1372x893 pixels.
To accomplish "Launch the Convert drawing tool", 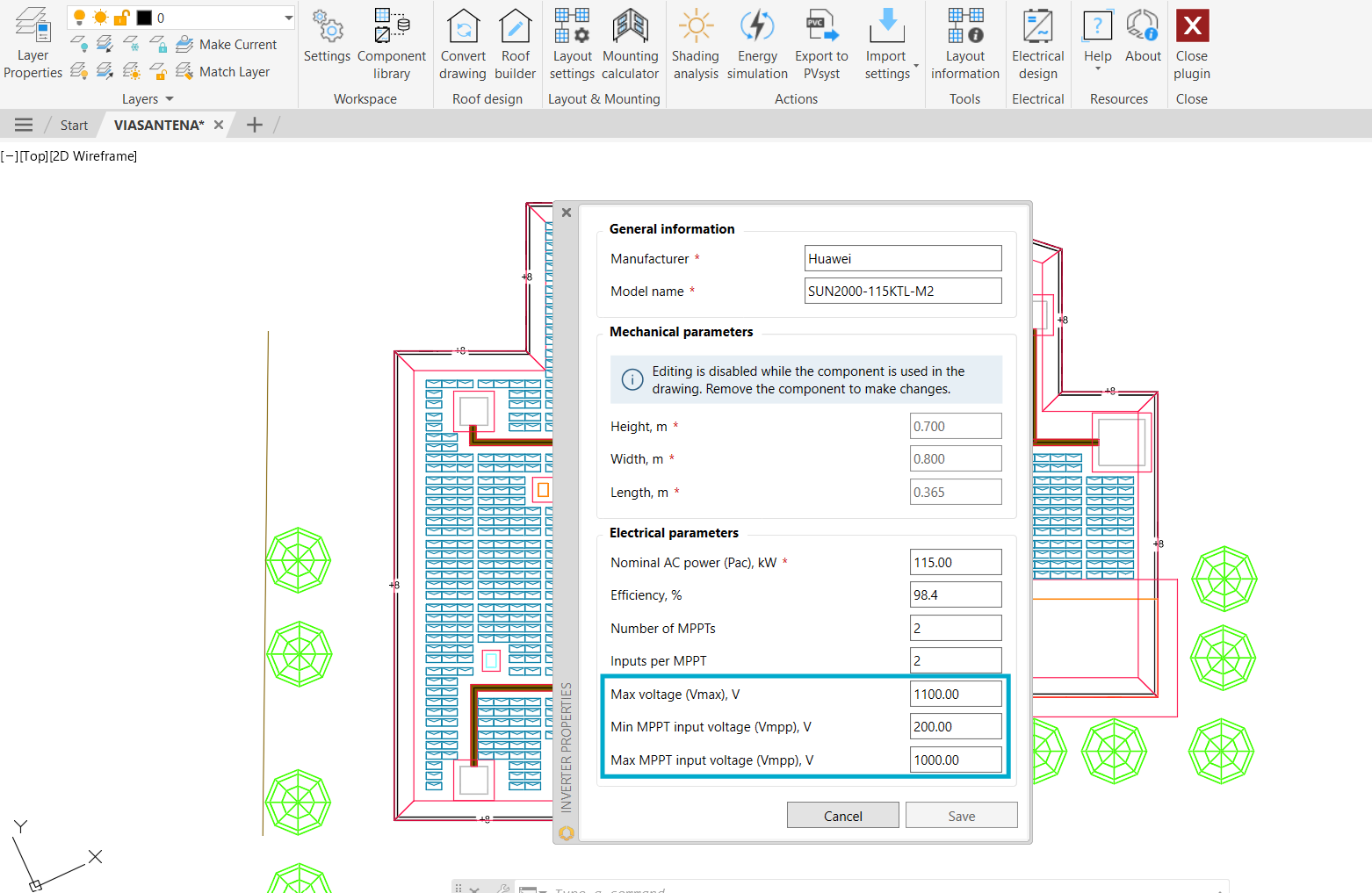I will pyautogui.click(x=463, y=44).
